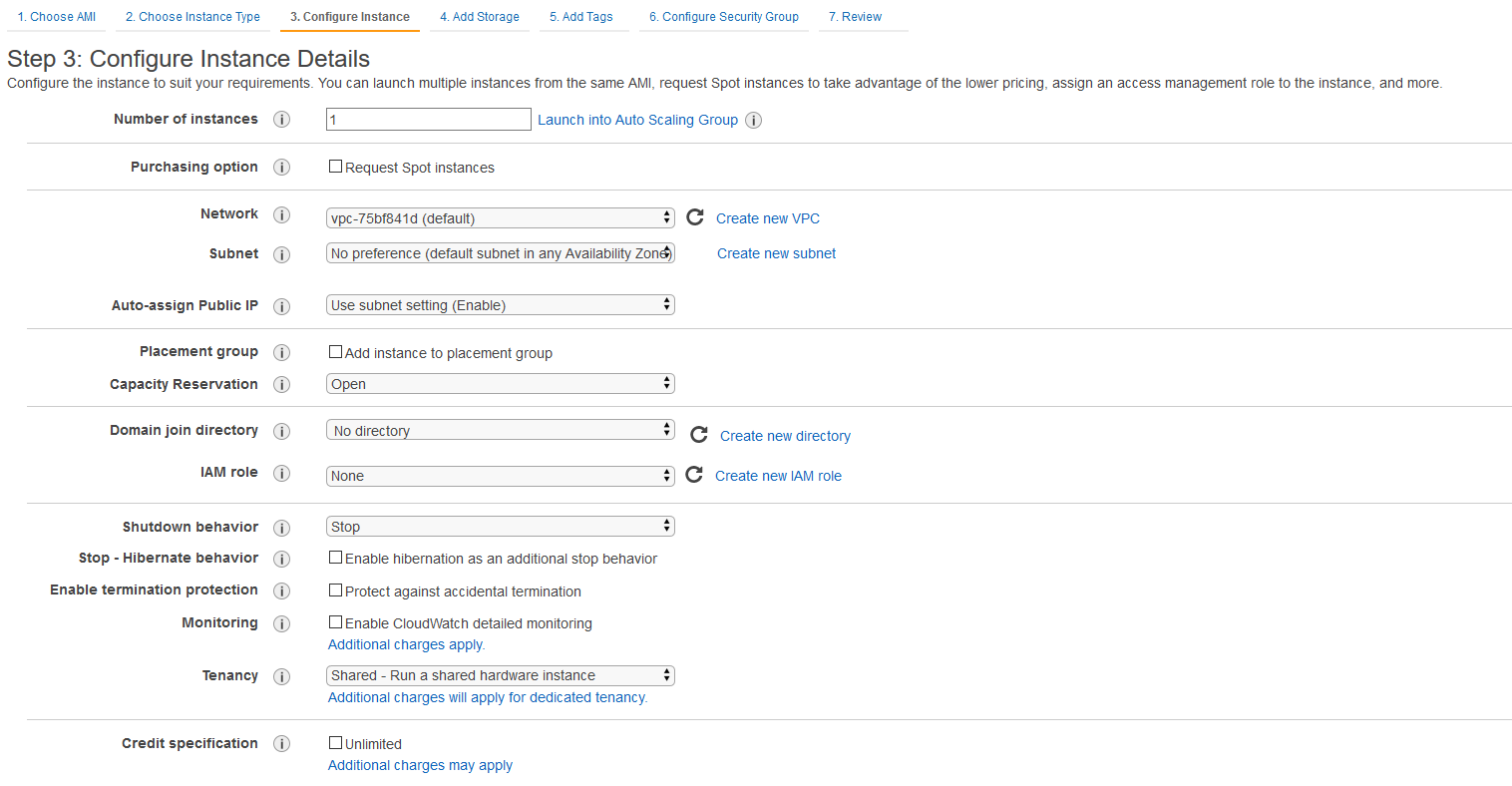Open the Tenancy dropdown

click(500, 675)
